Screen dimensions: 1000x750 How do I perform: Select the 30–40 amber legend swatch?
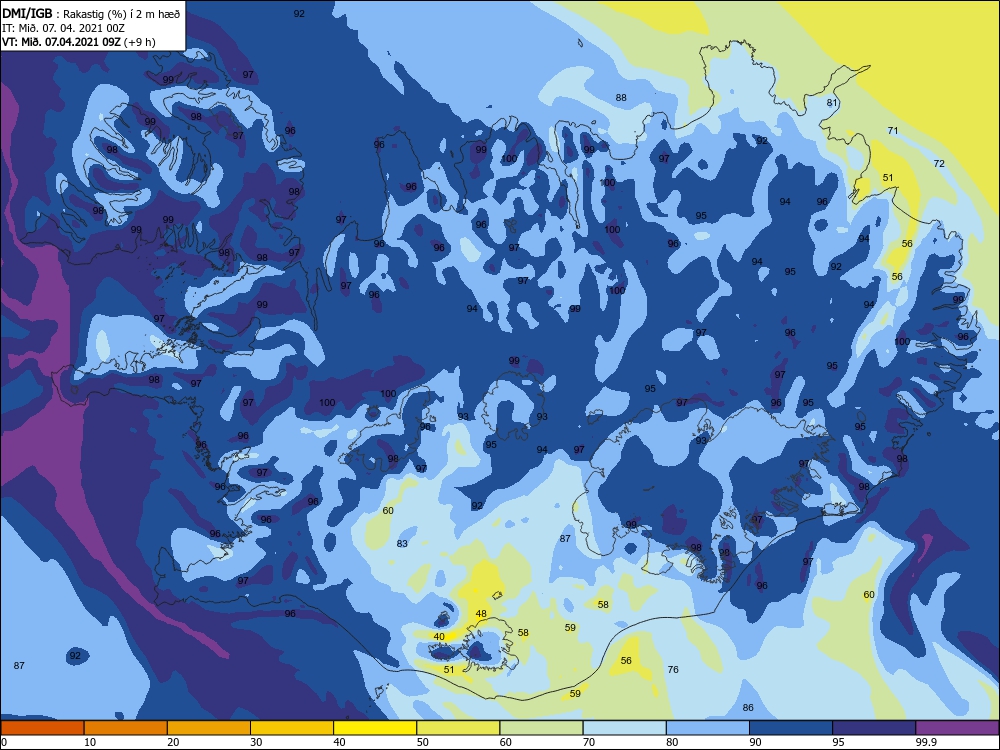[x=292, y=728]
